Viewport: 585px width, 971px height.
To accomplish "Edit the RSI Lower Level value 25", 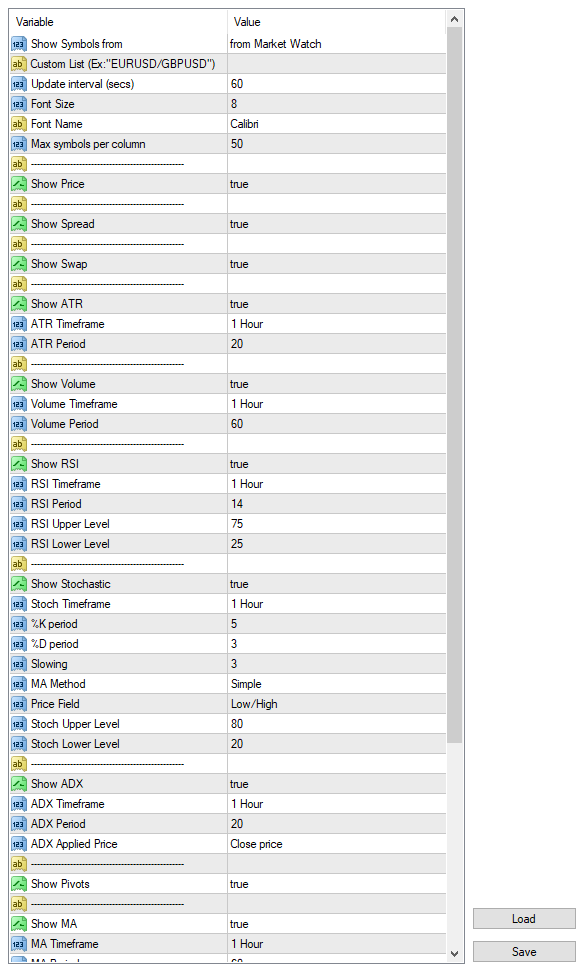I will [x=337, y=544].
